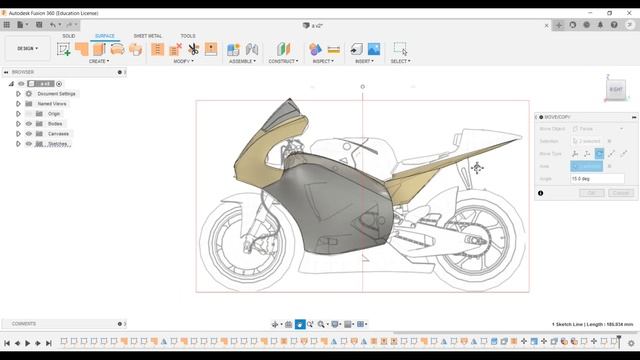This screenshot has height=360, width=640.
Task: Choose Rotate move type icon
Action: [599, 154]
